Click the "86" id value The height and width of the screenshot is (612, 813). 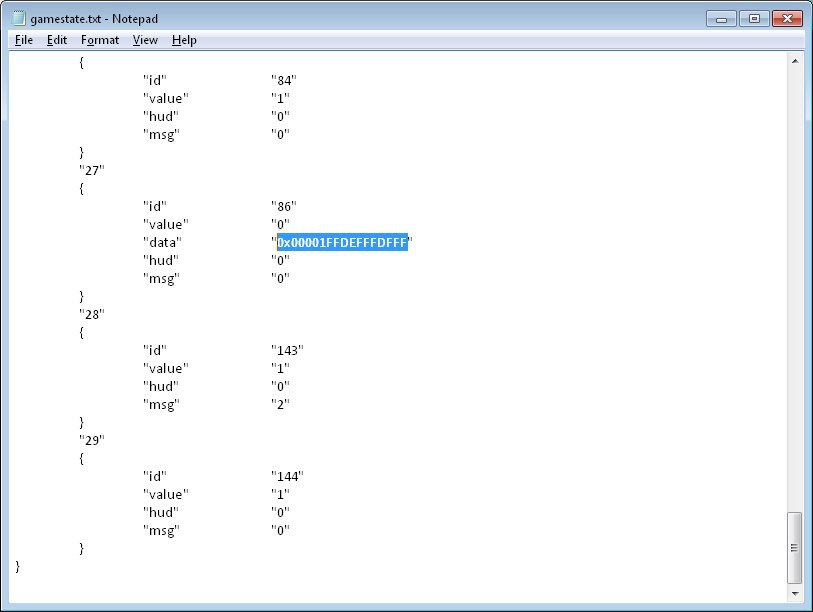(x=284, y=206)
